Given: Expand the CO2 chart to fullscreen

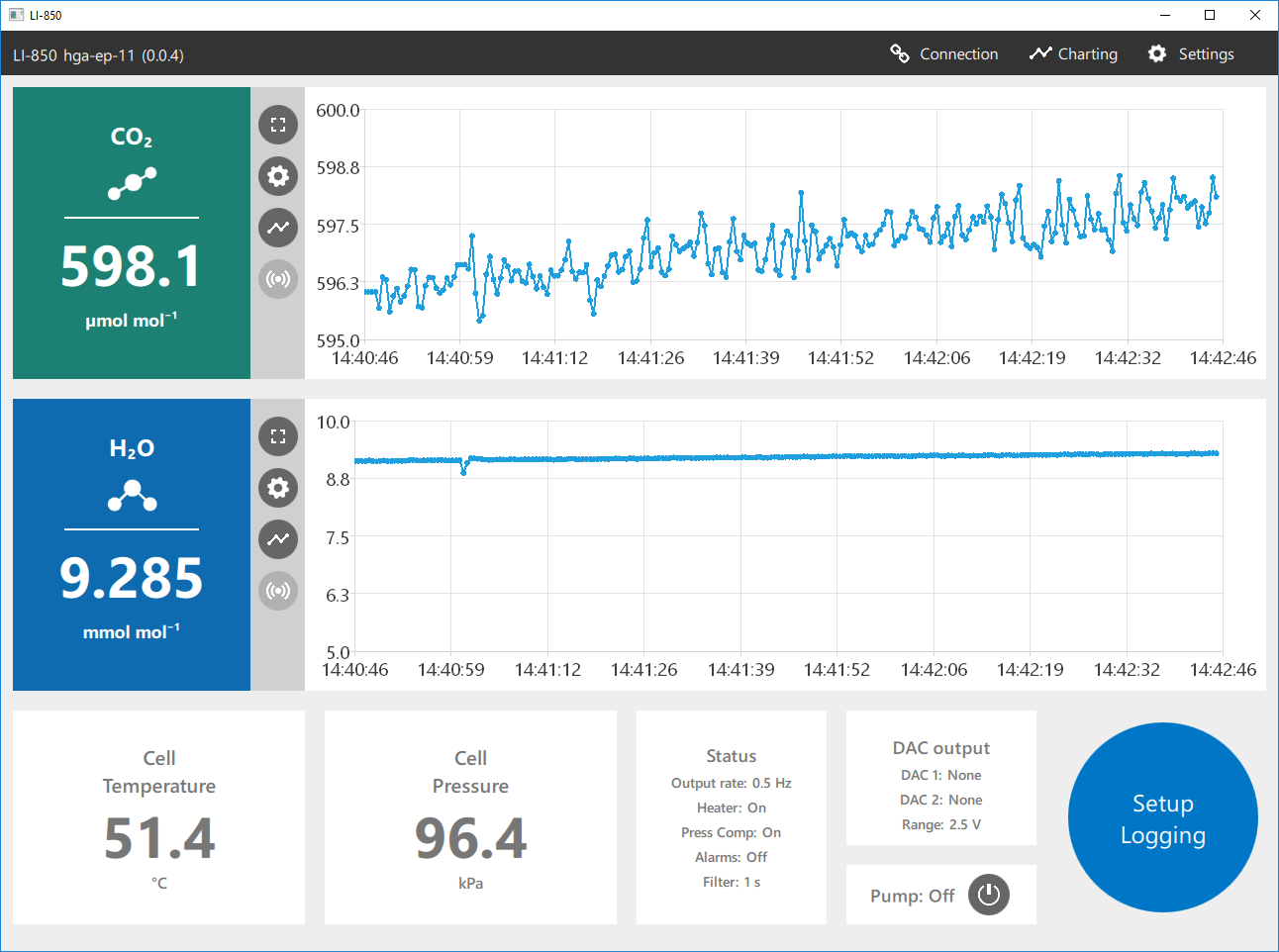Looking at the screenshot, I should [278, 125].
